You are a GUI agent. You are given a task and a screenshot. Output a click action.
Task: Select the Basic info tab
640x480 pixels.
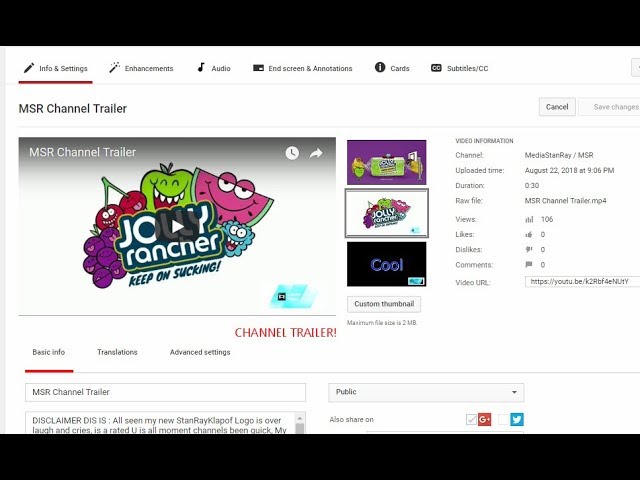49,352
